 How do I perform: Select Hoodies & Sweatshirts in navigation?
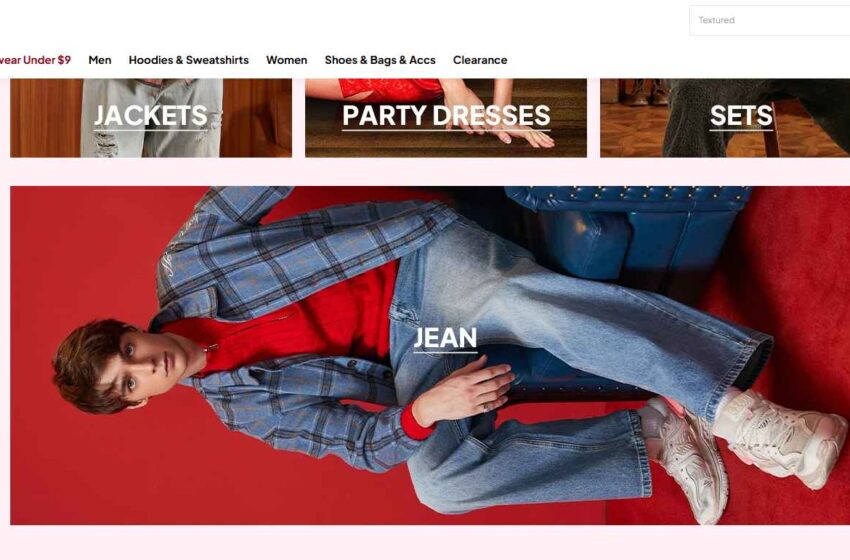tap(189, 60)
